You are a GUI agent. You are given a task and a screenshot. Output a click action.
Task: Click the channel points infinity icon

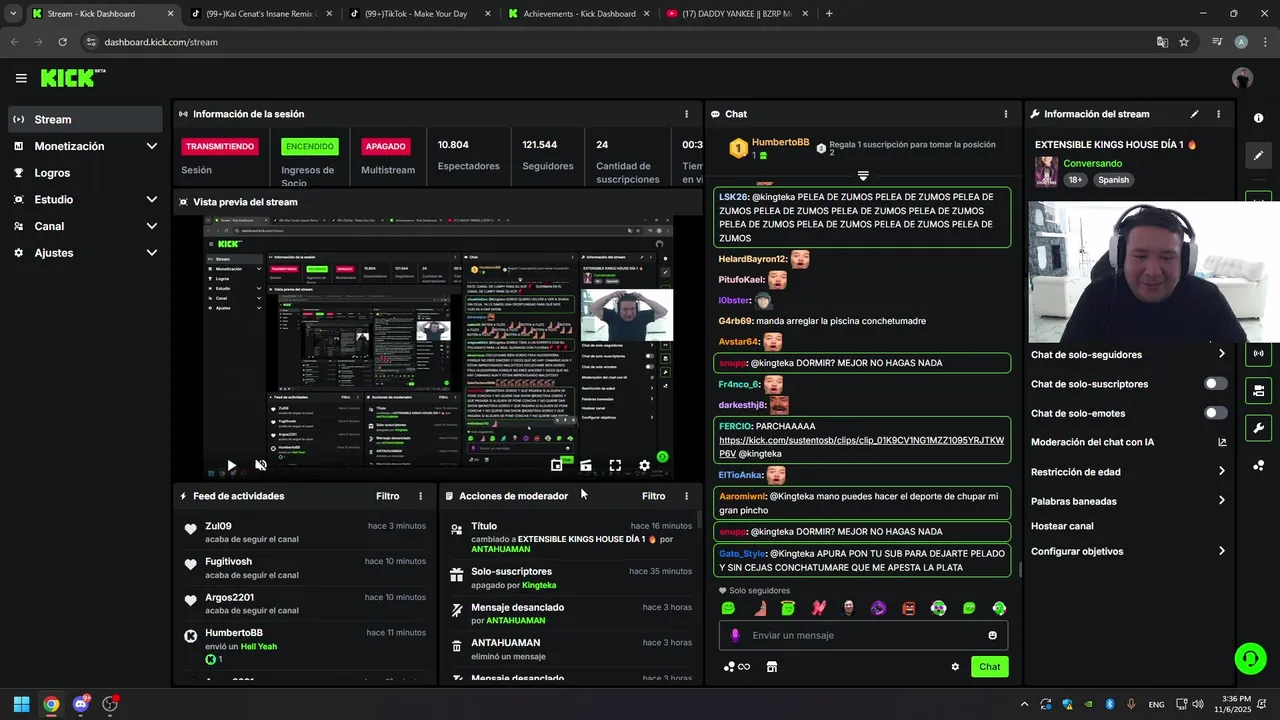[737, 667]
